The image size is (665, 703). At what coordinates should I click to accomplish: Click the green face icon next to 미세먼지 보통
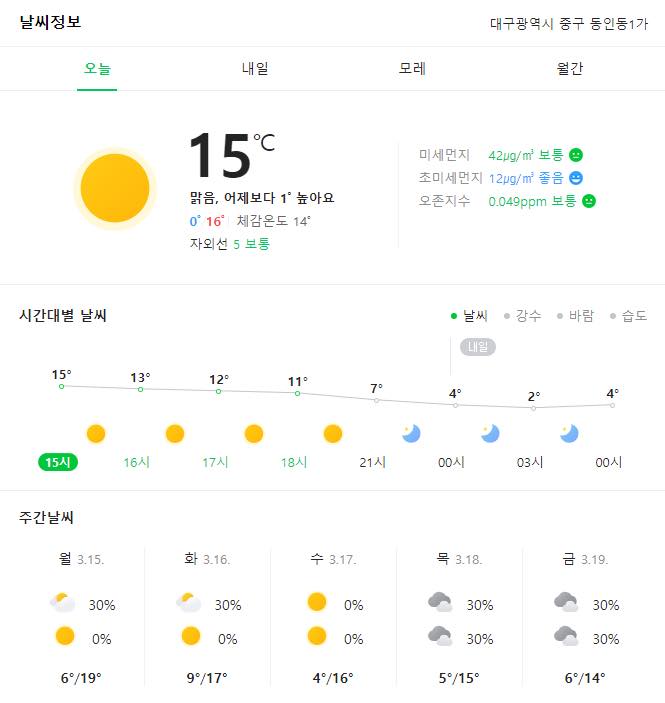(576, 155)
